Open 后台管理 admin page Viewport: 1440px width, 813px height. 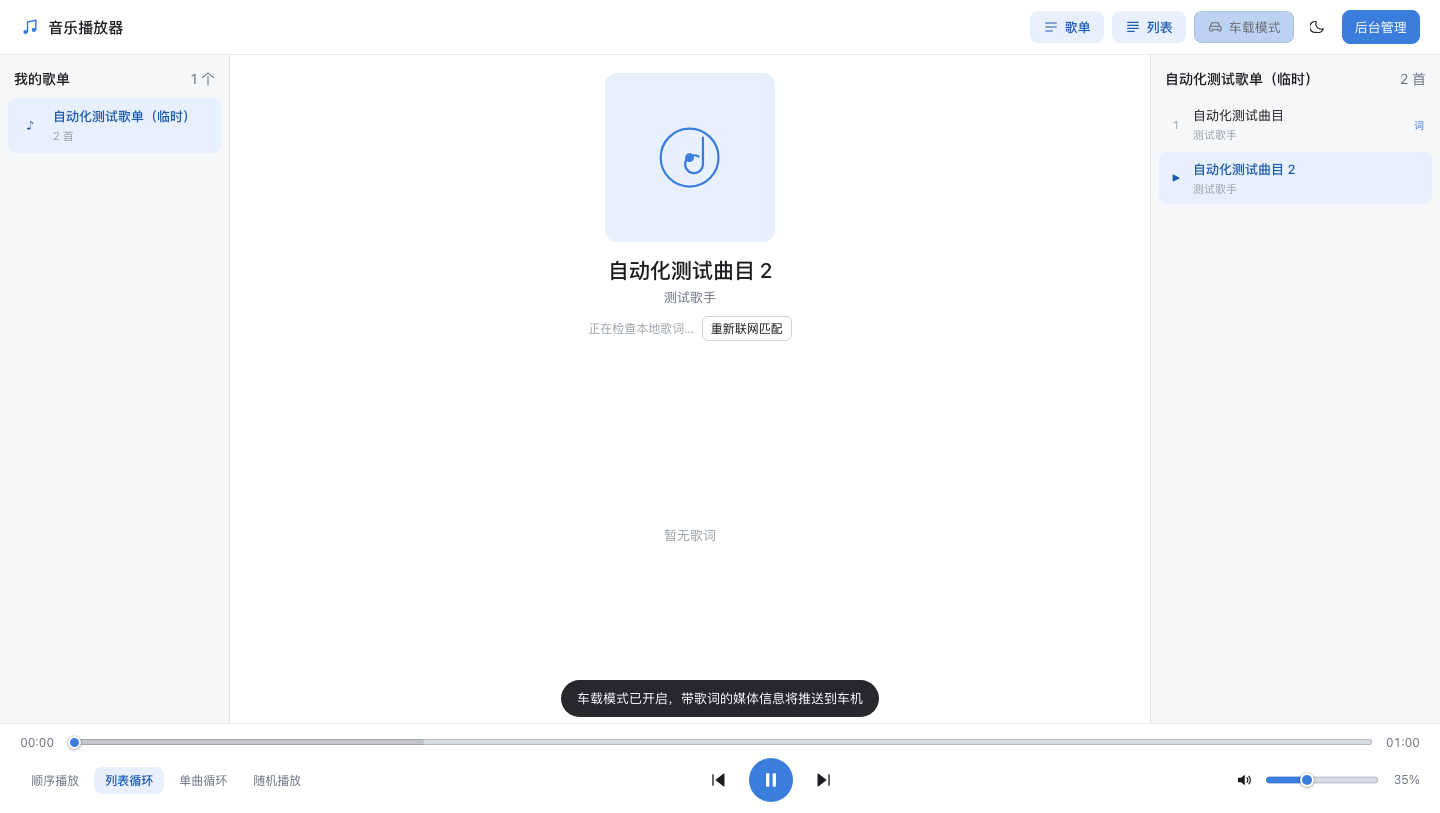1381,27
